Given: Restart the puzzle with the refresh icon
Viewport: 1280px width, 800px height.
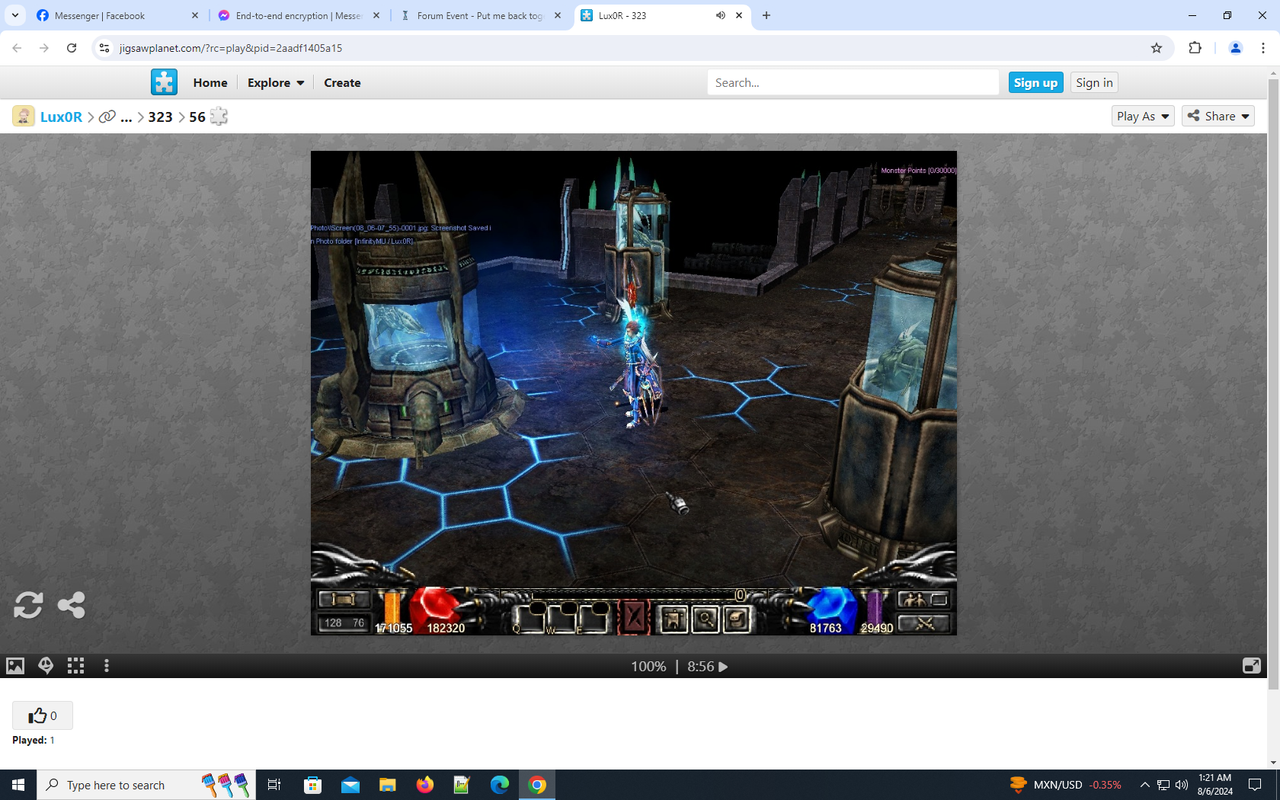Looking at the screenshot, I should [28, 605].
